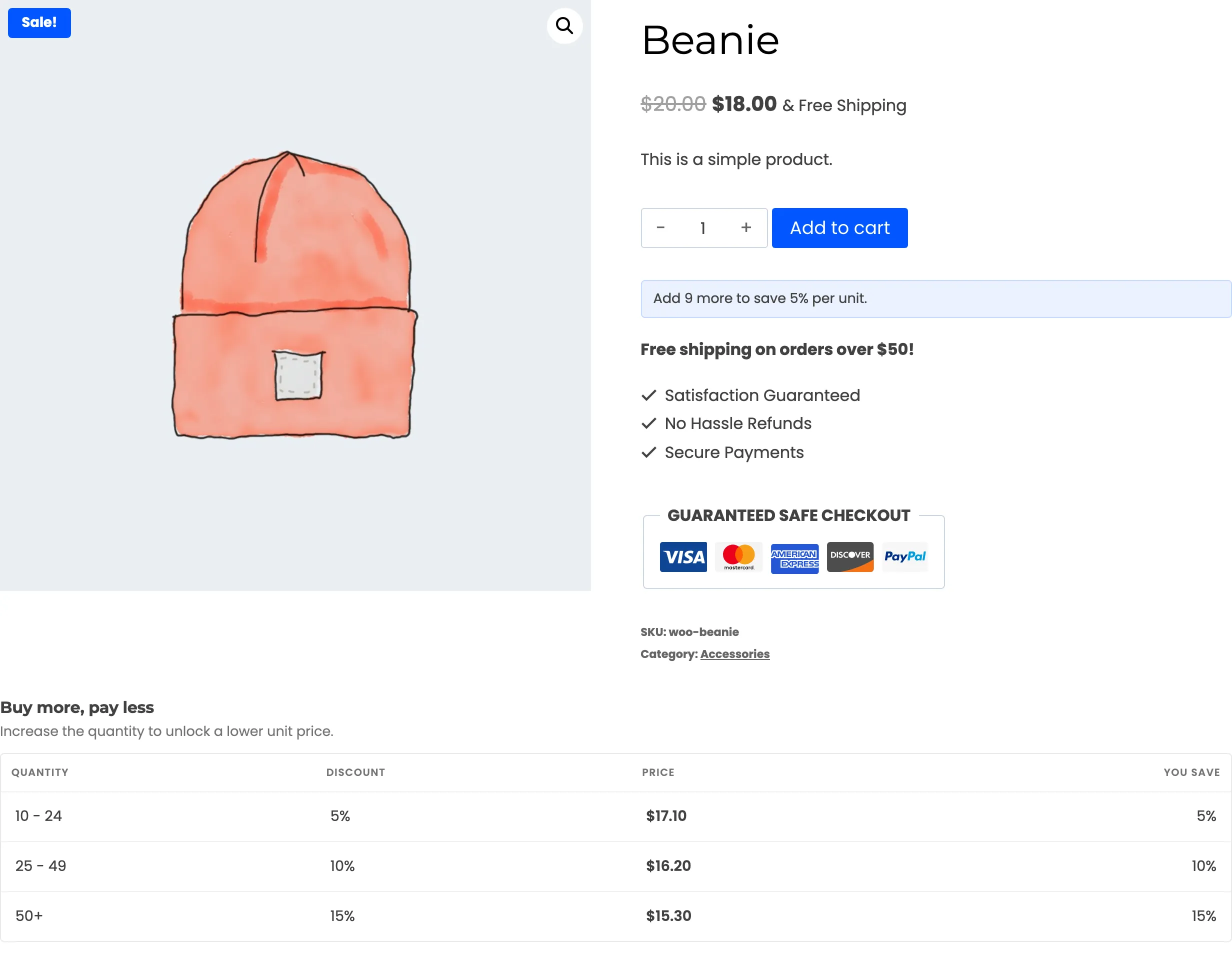Click the DISCOUNT column header
The height and width of the screenshot is (965, 1232).
coord(355,772)
